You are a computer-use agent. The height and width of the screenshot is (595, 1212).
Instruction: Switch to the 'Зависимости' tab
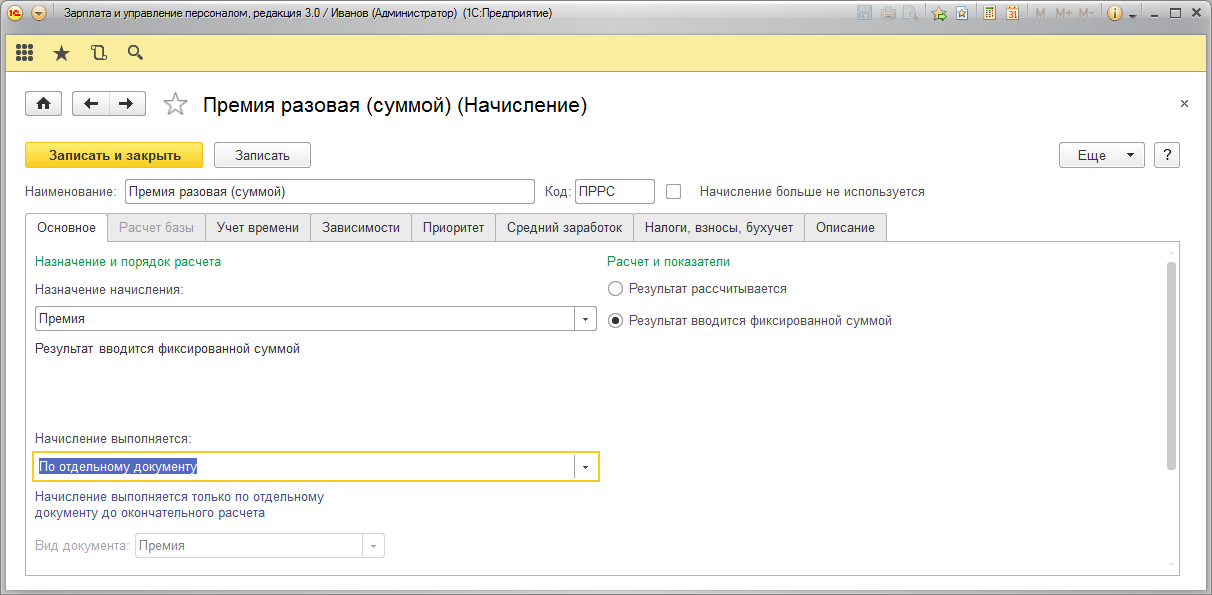(361, 227)
